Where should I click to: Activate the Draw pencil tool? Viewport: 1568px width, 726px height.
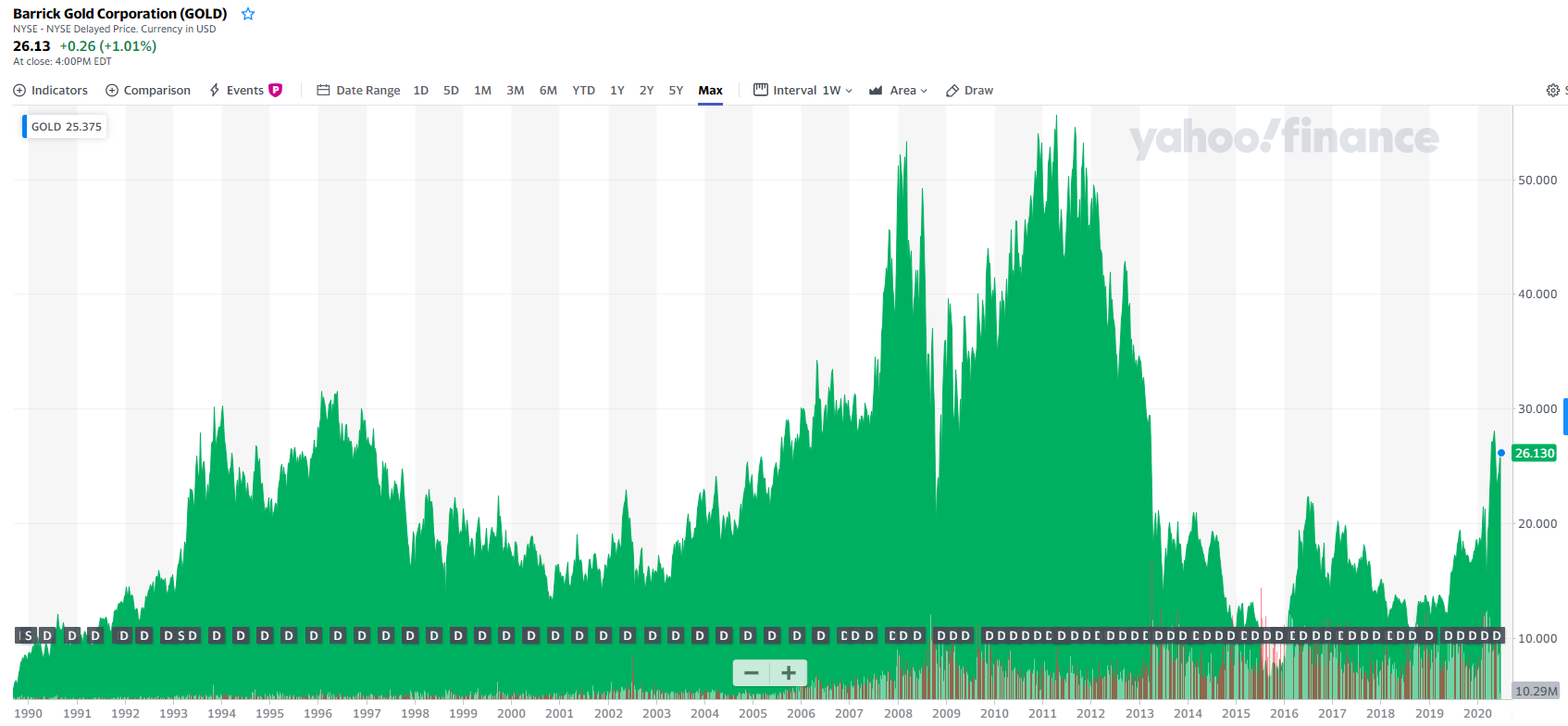pos(969,90)
